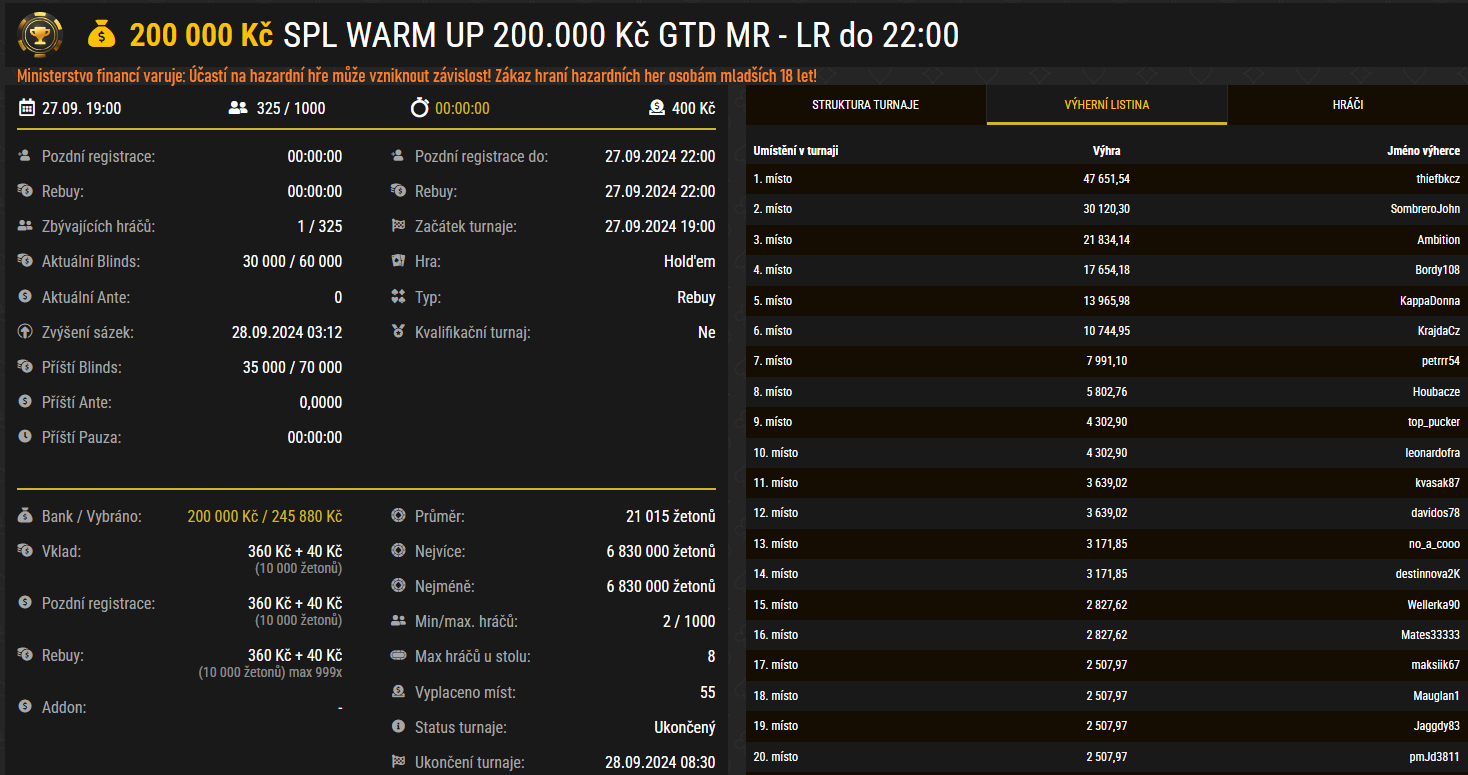
Task: Click the table icon beside 'Max hráčů u stolu'
Action: click(398, 657)
